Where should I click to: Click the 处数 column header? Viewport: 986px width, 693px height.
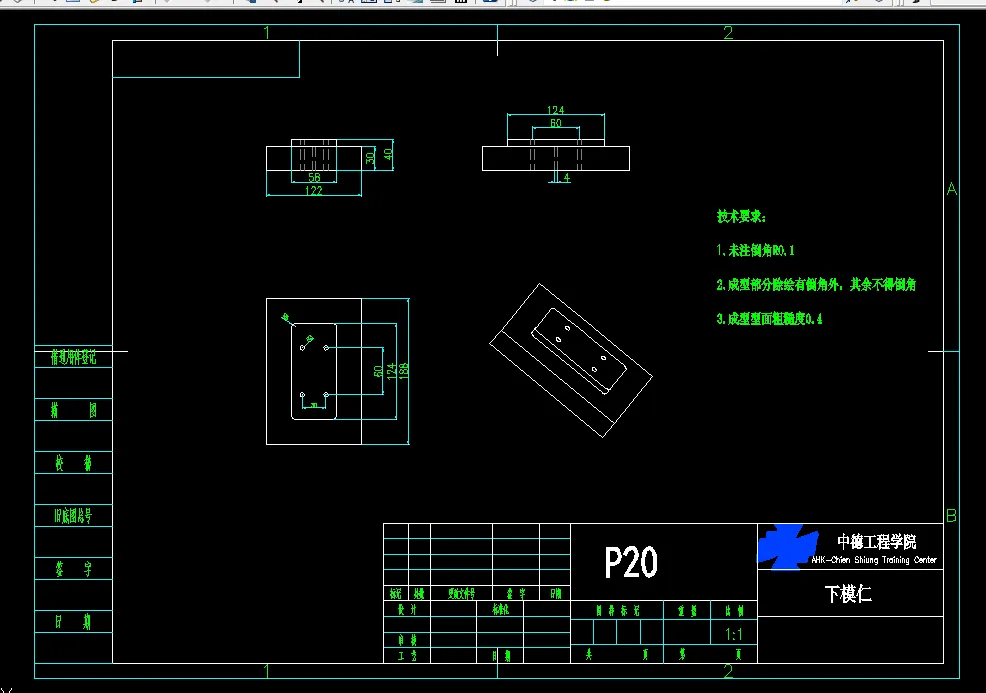(419, 594)
